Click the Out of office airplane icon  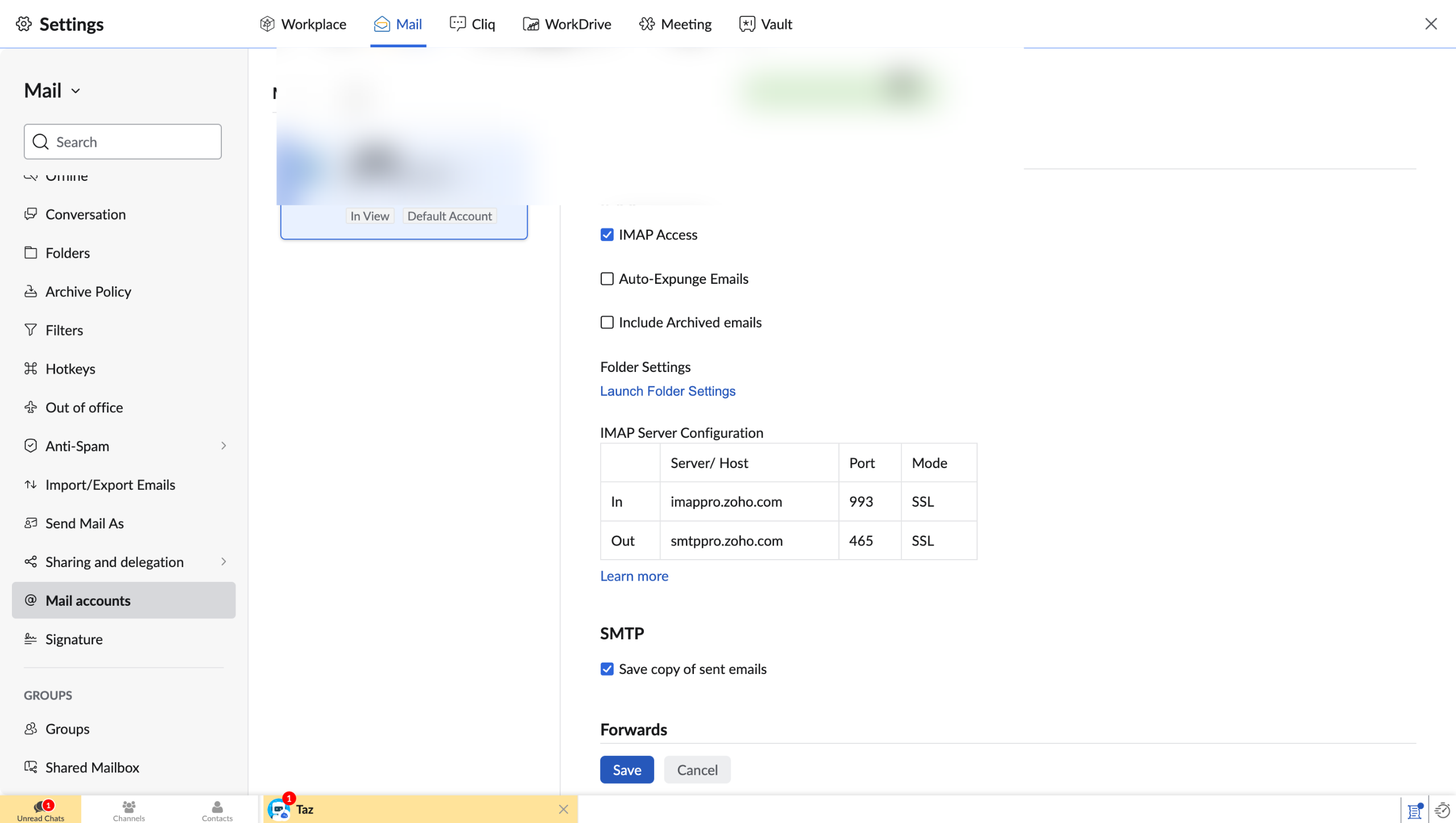(31, 407)
